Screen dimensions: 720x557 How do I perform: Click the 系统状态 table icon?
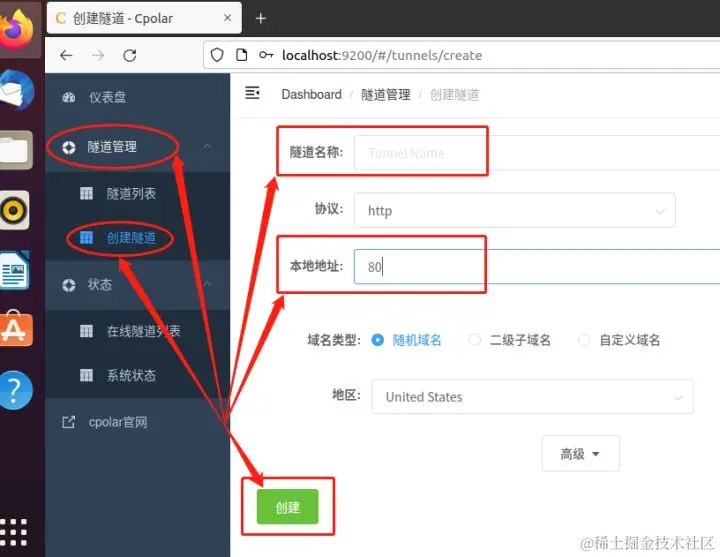[86, 376]
